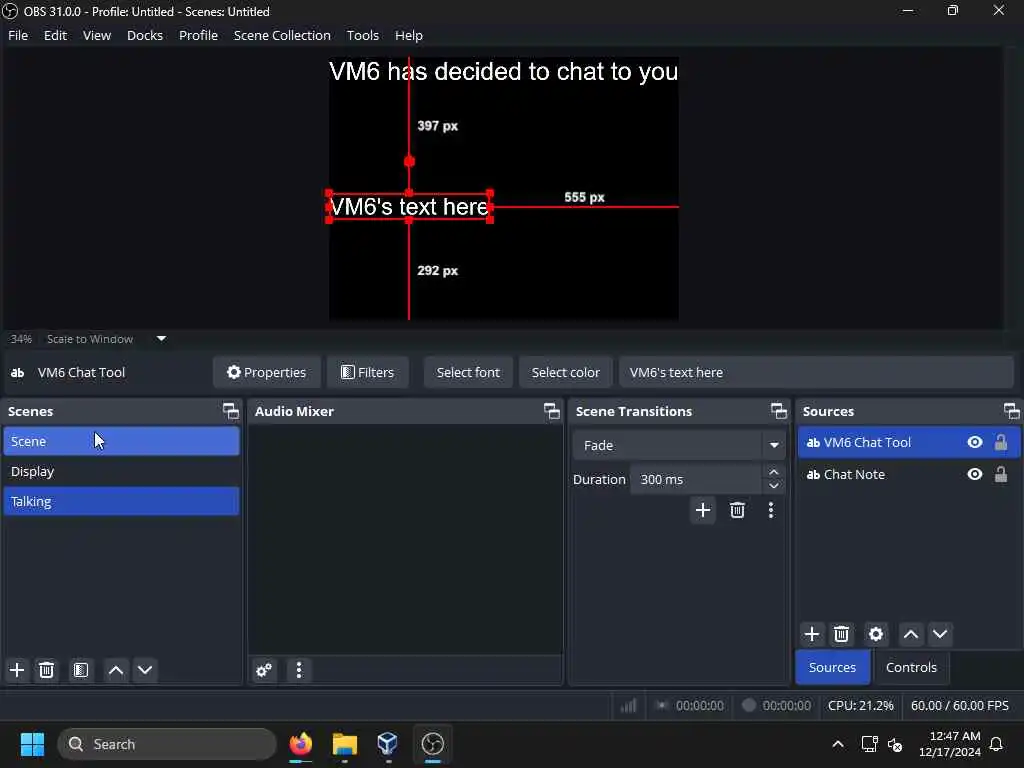This screenshot has height=768, width=1024.
Task: Select the VM6 Chat Tool source row
Action: pyautogui.click(x=908, y=442)
